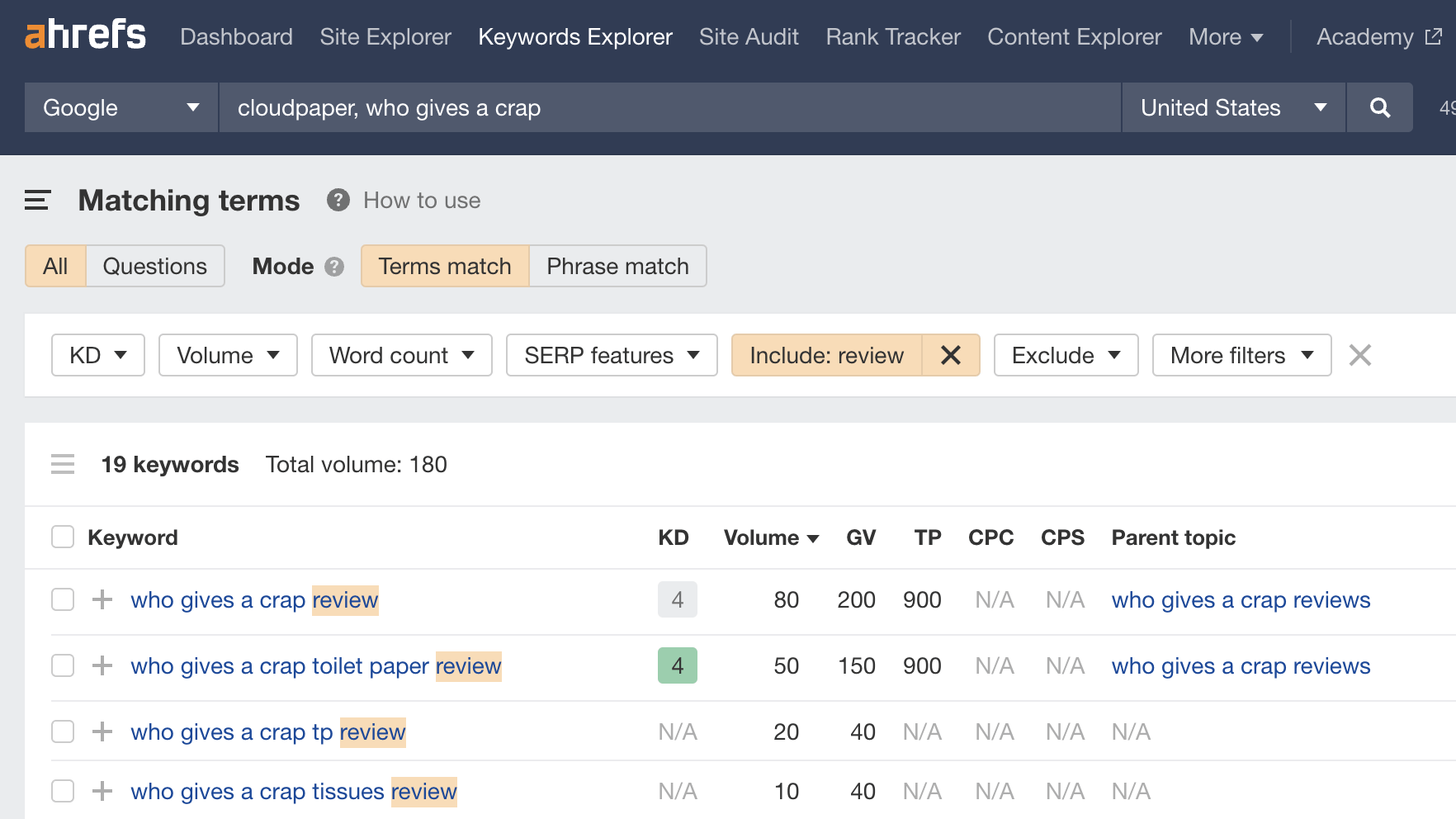Open Site Explorer from the navigation bar

coord(385,36)
